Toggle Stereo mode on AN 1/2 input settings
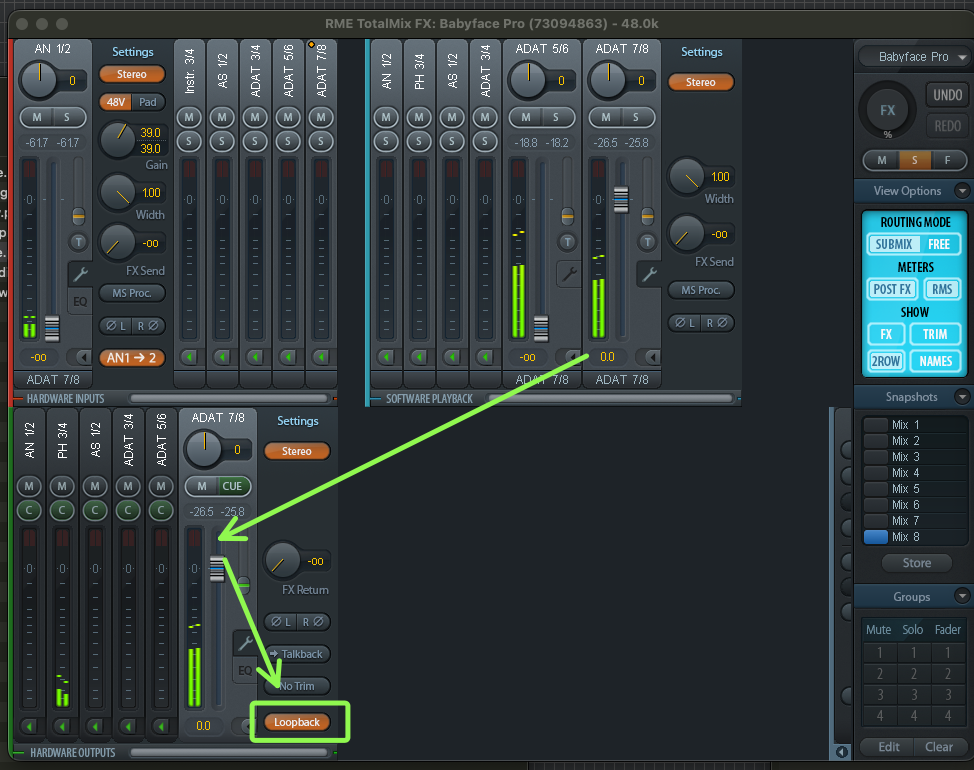 [132, 74]
